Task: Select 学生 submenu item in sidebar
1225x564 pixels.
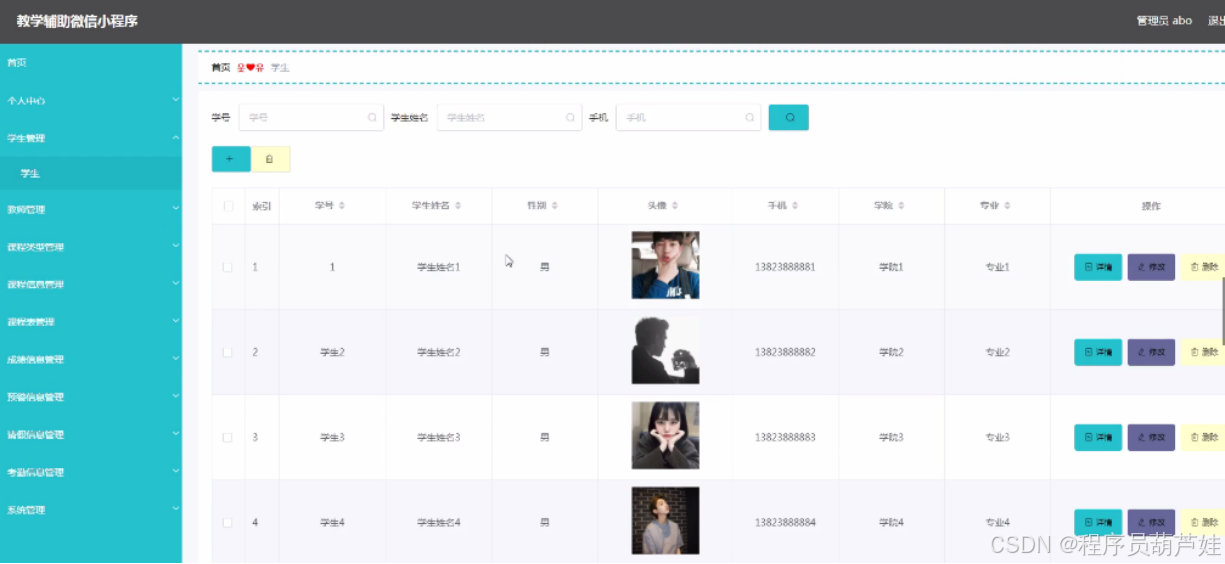Action: pos(91,174)
